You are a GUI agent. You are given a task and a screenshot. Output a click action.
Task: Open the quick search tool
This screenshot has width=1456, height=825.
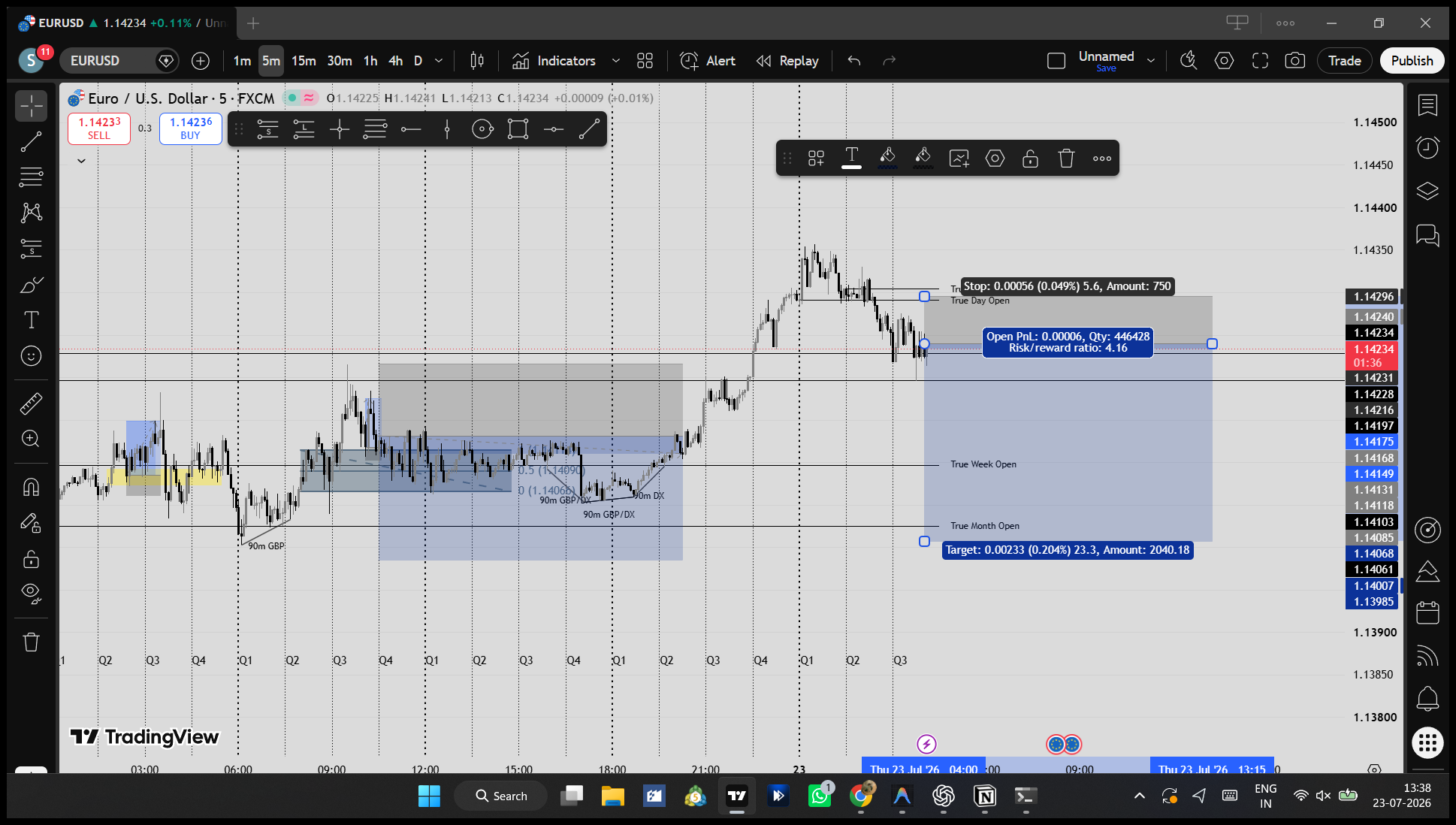1189,61
